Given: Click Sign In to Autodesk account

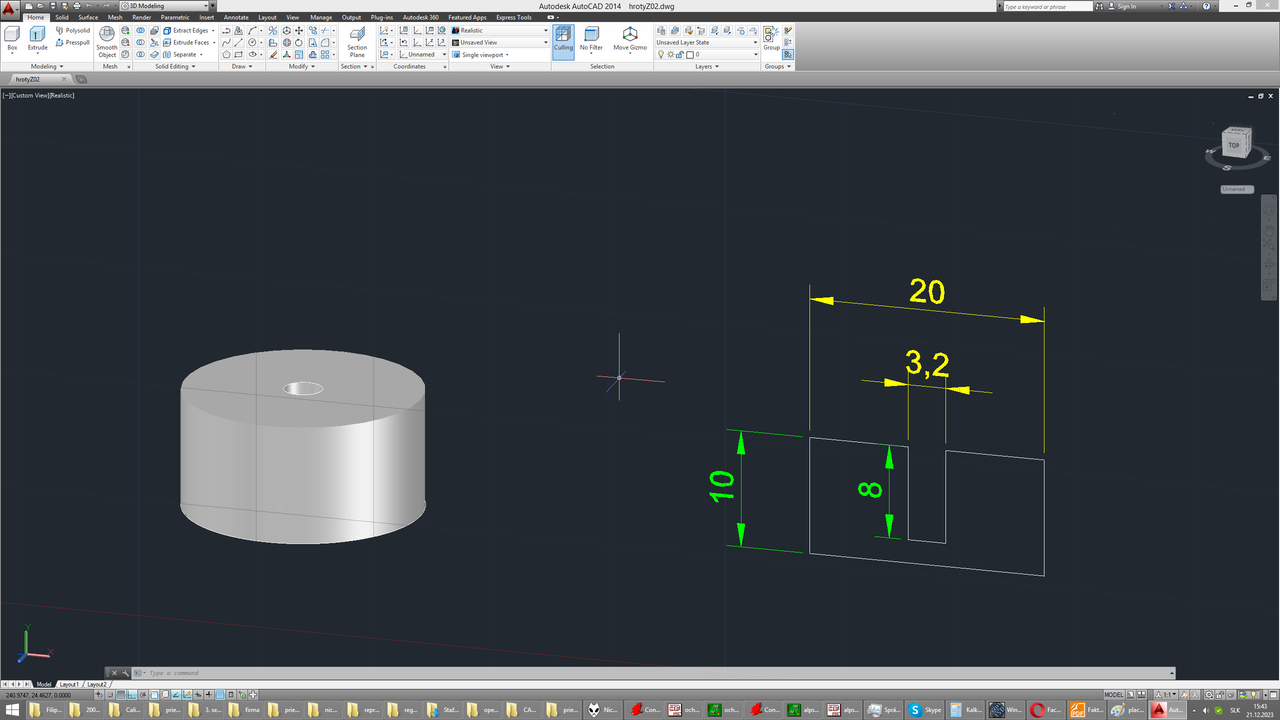Looking at the screenshot, I should (1127, 6).
